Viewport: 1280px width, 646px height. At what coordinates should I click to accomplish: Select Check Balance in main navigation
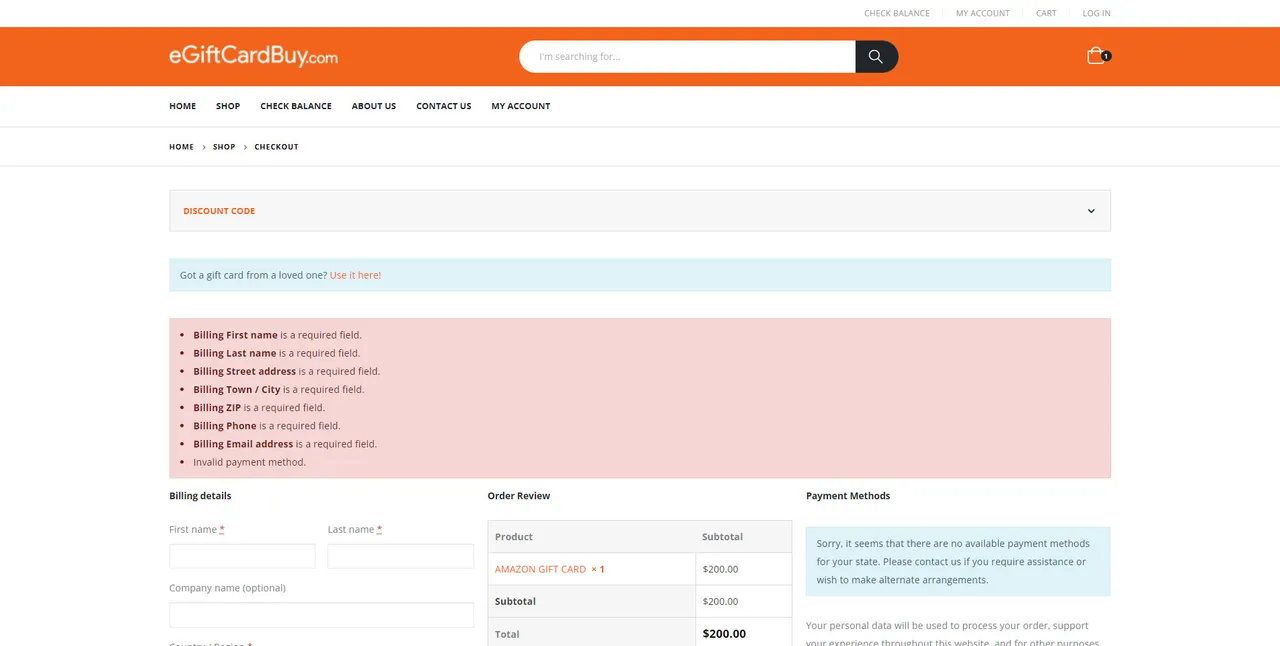[296, 106]
